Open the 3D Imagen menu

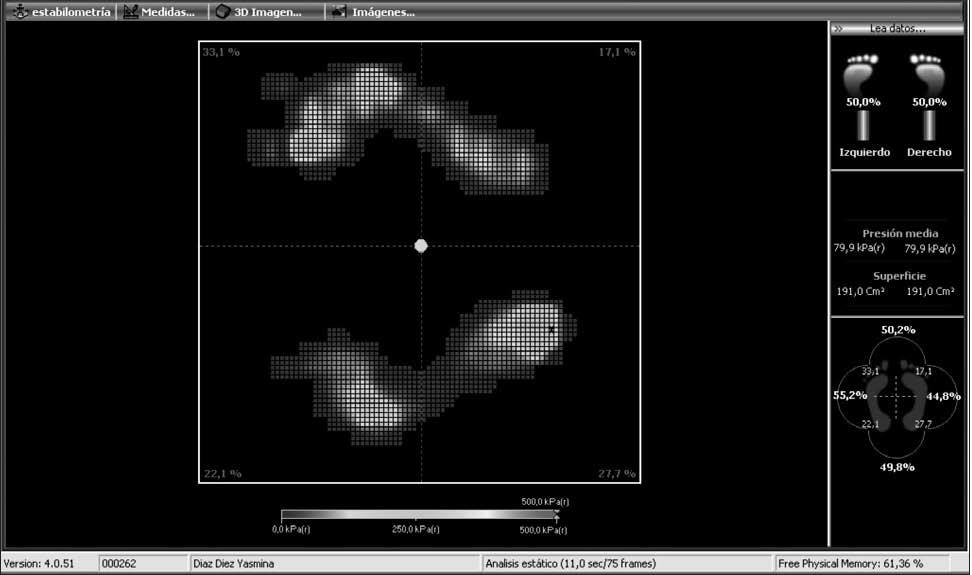pyautogui.click(x=267, y=12)
